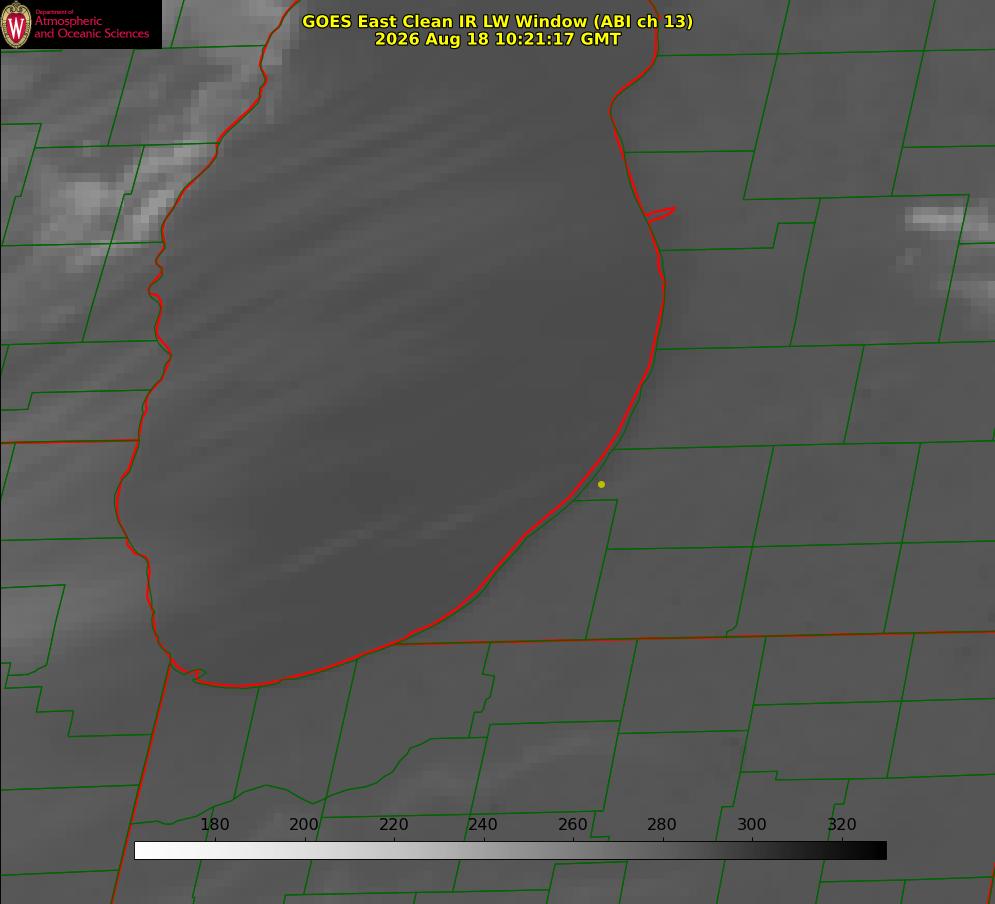The width and height of the screenshot is (995, 904).
Task: Click the 300 label above the colorbar
Action: click(751, 824)
